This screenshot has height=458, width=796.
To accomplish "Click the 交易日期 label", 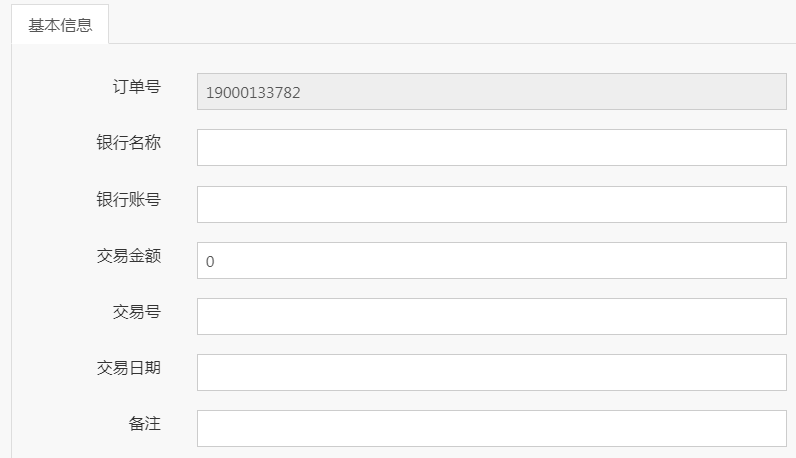I will (128, 368).
